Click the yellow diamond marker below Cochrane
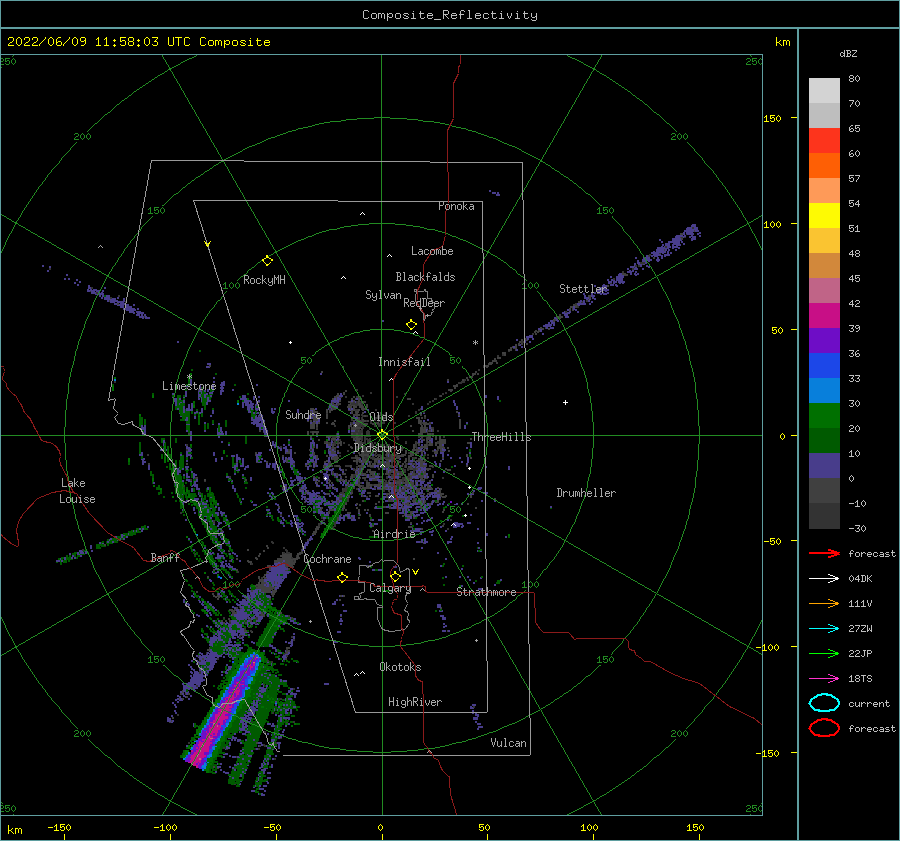This screenshot has height=841, width=900. pyautogui.click(x=342, y=577)
